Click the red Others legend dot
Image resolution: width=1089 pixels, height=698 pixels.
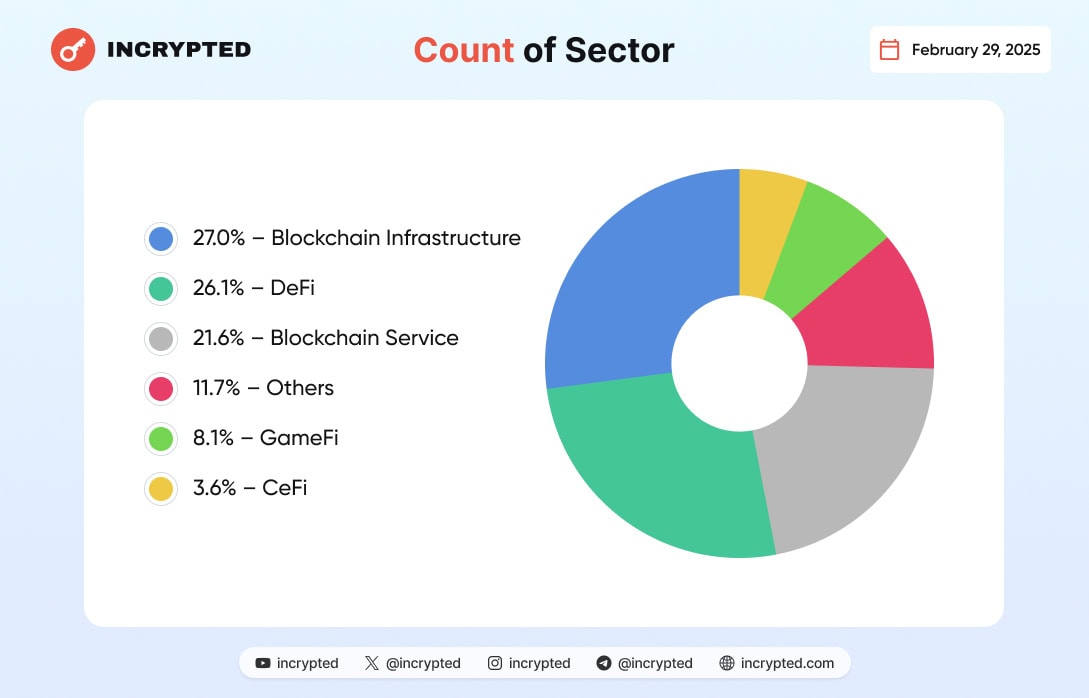tap(161, 388)
